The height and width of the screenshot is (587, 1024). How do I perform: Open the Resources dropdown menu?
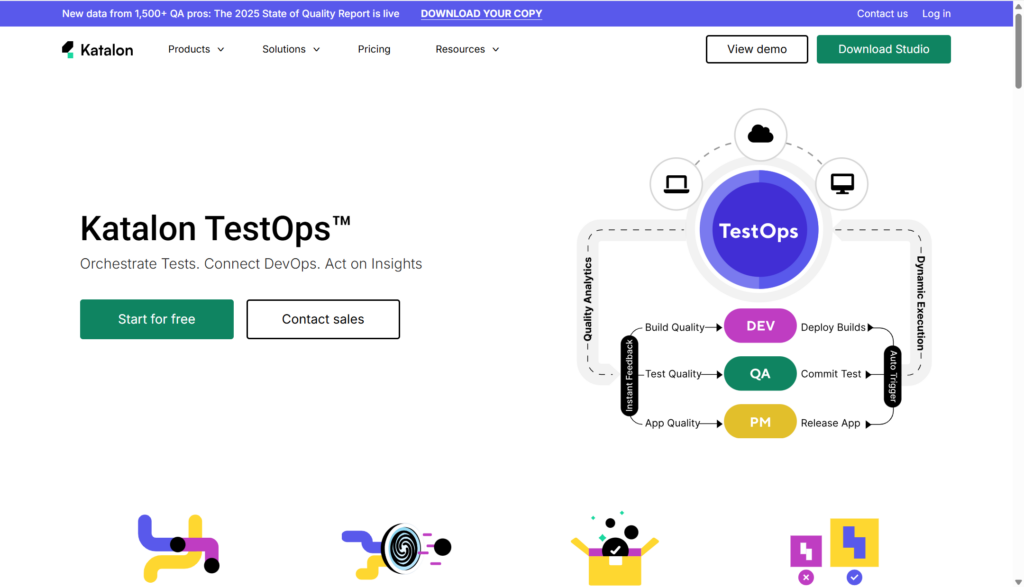467,49
